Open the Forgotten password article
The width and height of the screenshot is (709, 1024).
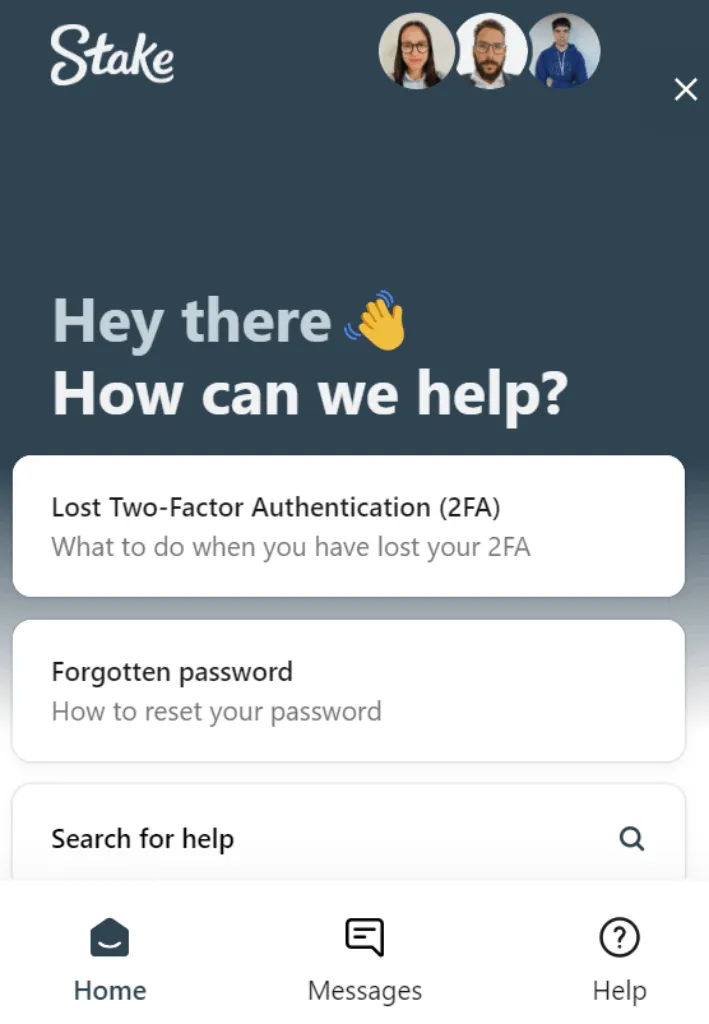click(x=172, y=671)
